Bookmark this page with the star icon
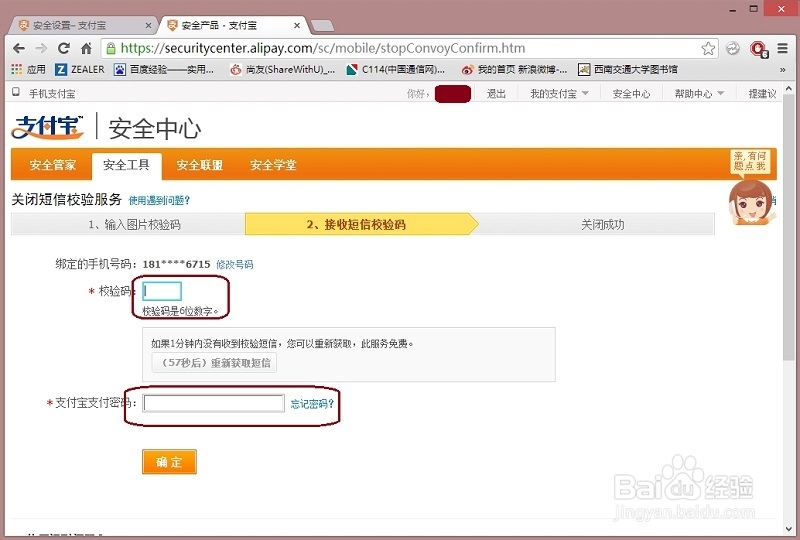The image size is (800, 540). pyautogui.click(x=708, y=48)
